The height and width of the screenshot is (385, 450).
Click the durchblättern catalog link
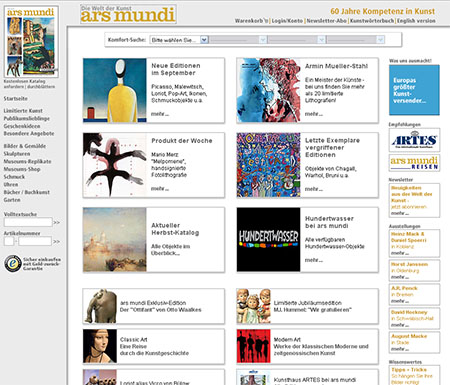41,87
